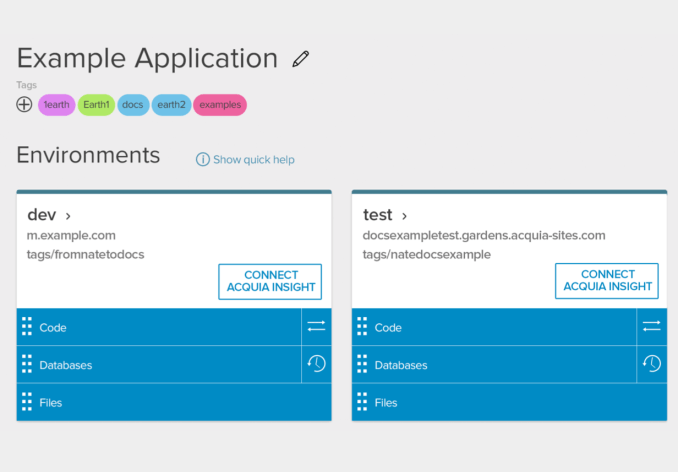Expand the dev environment chevron
The width and height of the screenshot is (678, 472).
68,215
